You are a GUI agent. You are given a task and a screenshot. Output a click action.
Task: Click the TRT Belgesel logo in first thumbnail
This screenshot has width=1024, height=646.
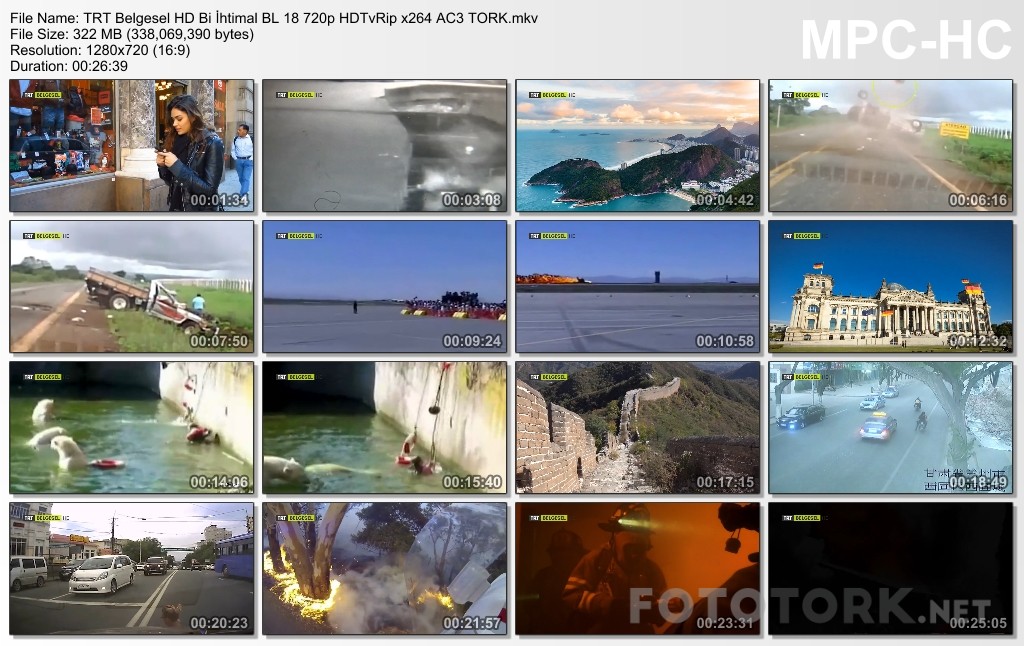click(x=41, y=95)
